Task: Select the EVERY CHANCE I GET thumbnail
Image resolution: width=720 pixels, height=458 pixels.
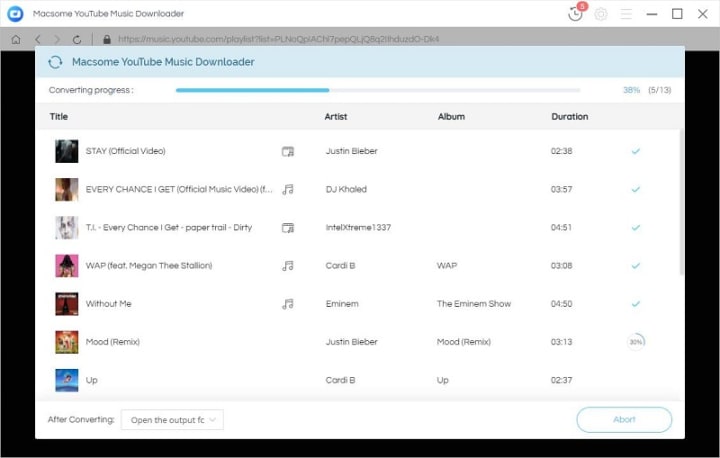Action: pos(67,189)
